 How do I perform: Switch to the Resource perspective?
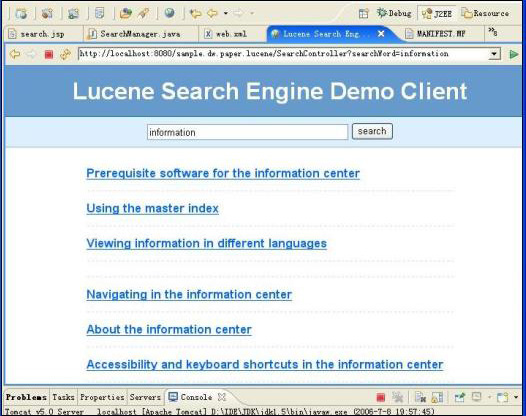click(485, 13)
